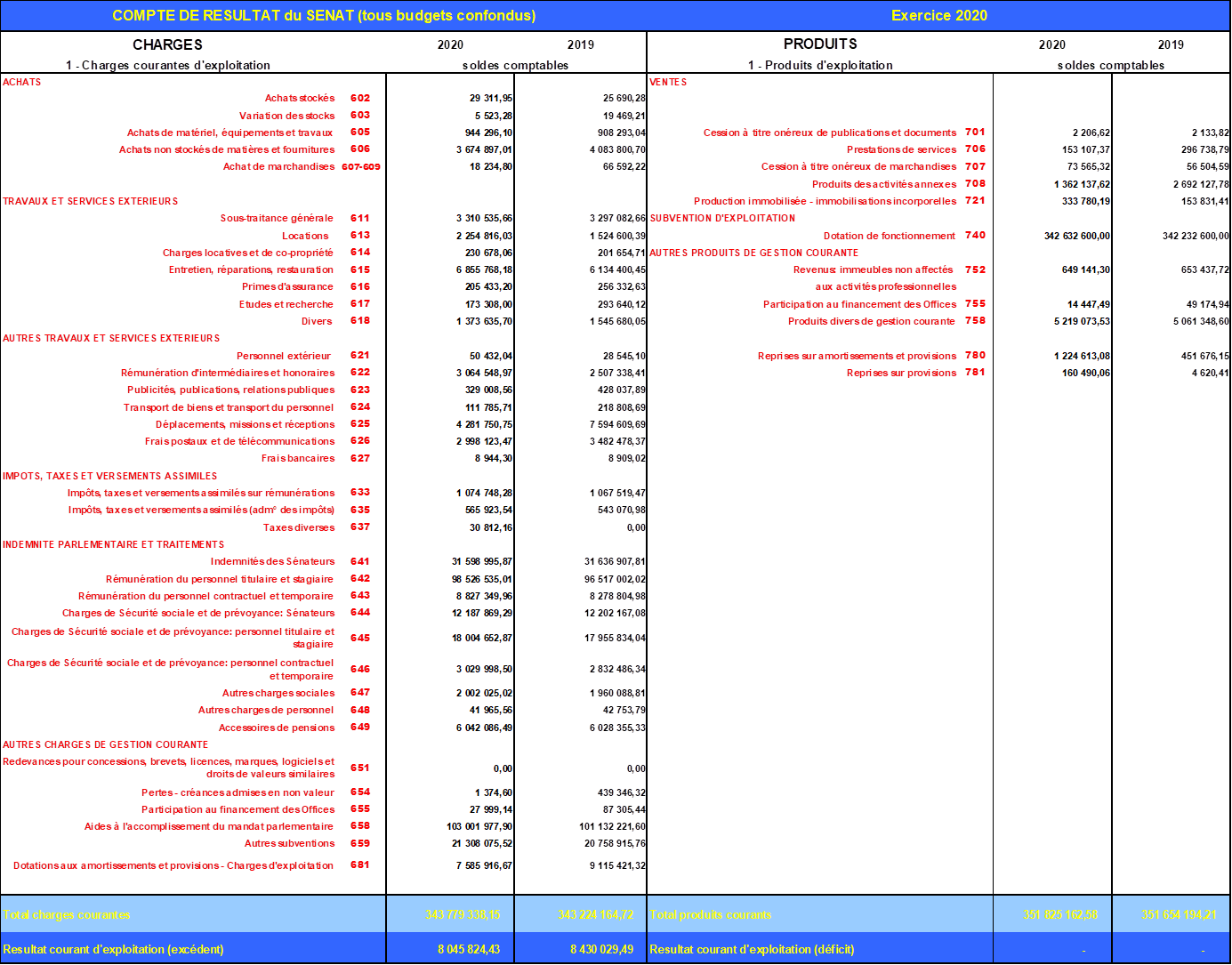The width and height of the screenshot is (1232, 965).
Task: Select the Variation des stocks value 5 523,28
Action: (493, 116)
